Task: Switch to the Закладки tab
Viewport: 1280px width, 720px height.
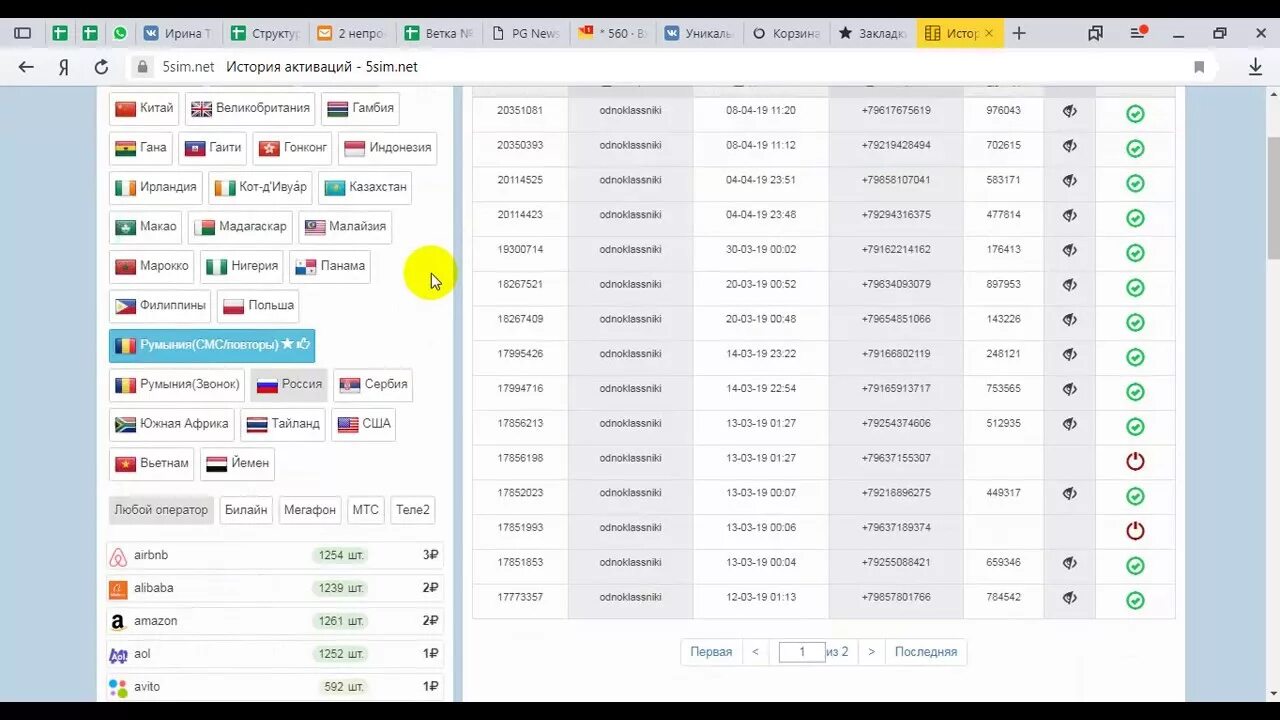Action: point(873,33)
